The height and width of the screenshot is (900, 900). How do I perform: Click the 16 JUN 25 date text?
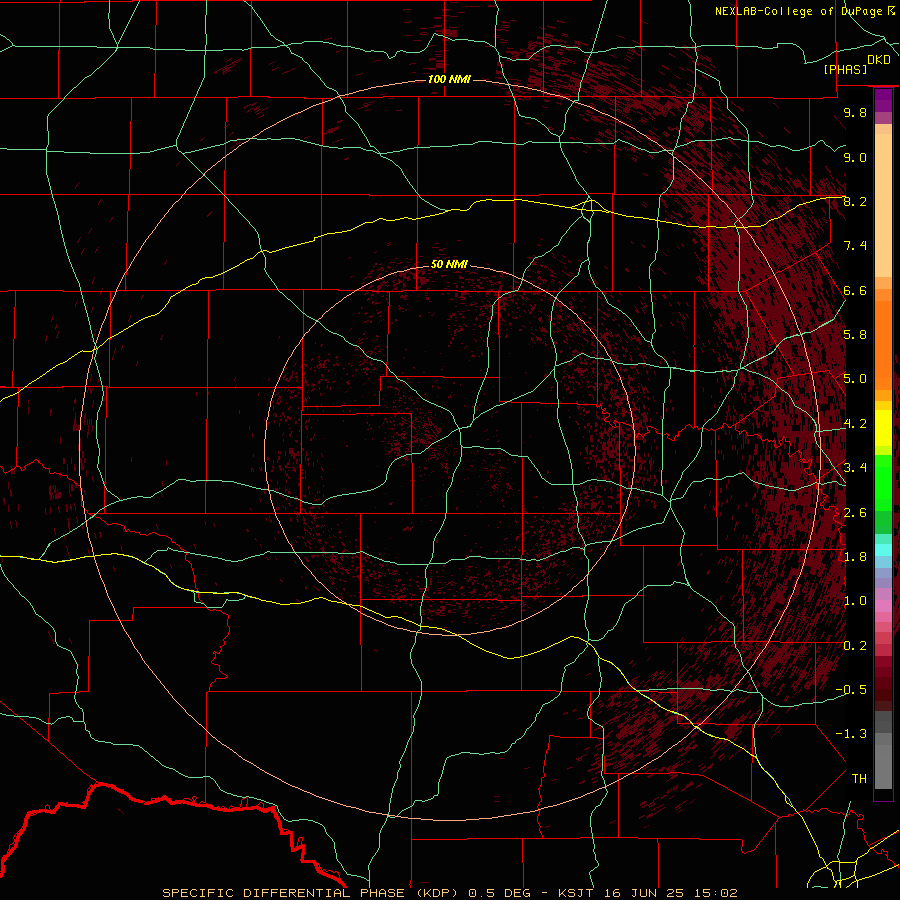[643, 893]
